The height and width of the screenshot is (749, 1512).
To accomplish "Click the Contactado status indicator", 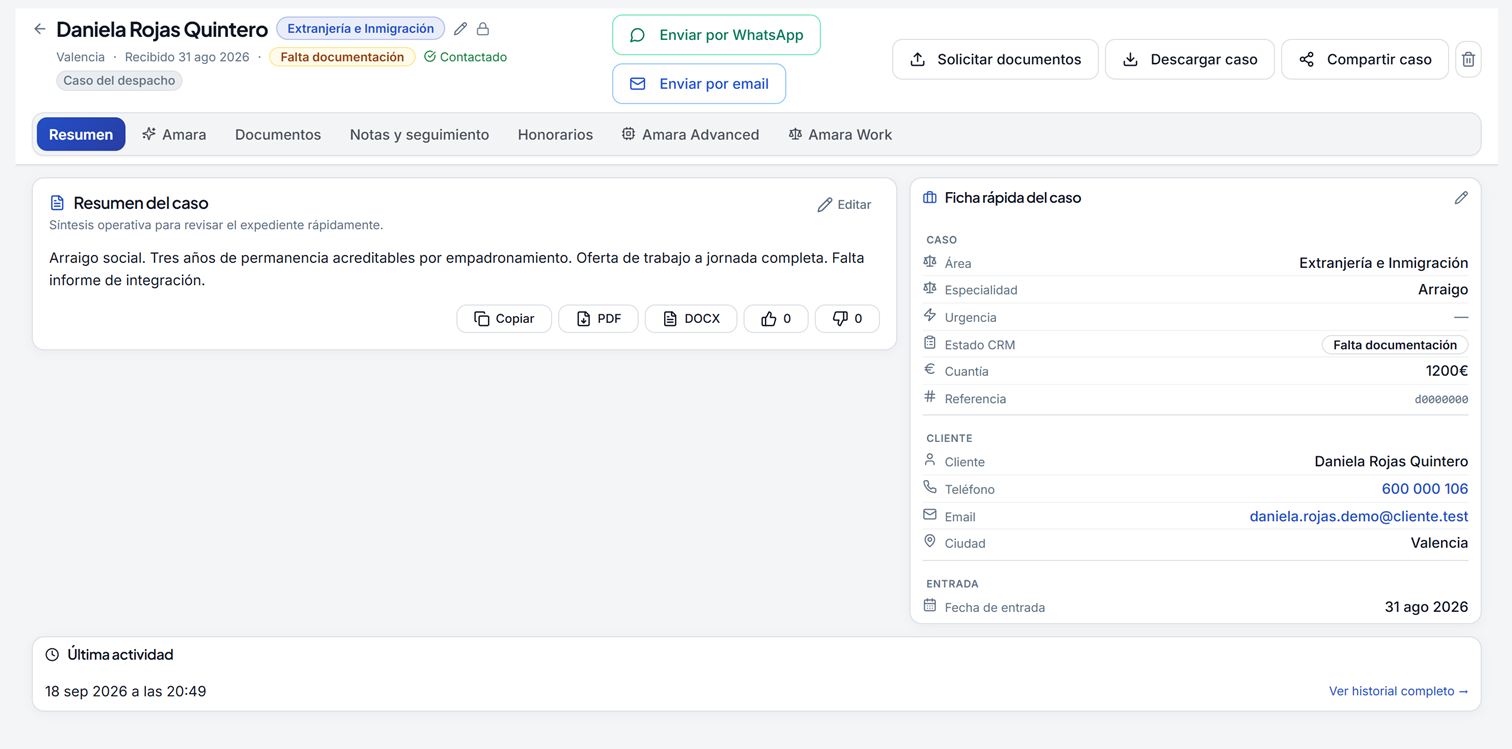I will point(465,57).
